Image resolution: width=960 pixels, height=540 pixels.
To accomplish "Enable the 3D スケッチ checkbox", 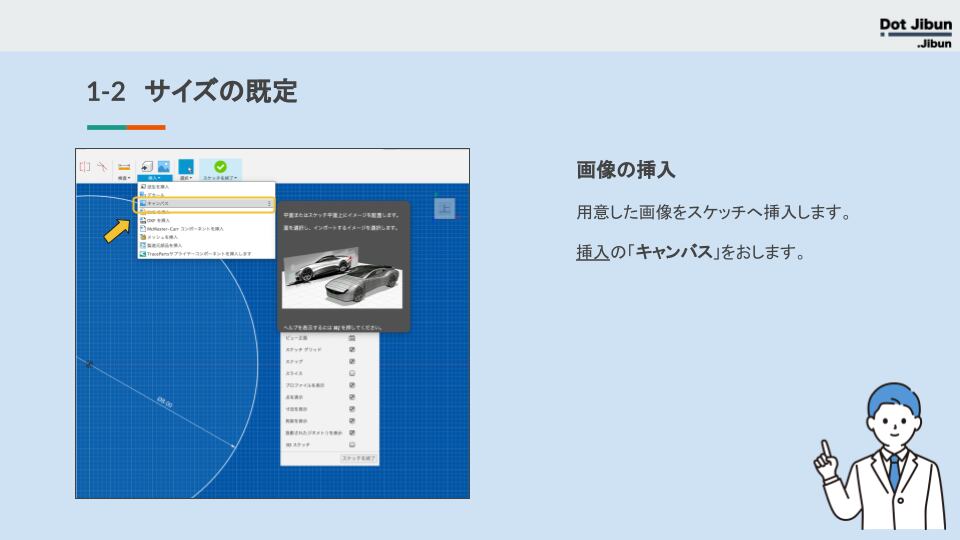I will point(352,445).
